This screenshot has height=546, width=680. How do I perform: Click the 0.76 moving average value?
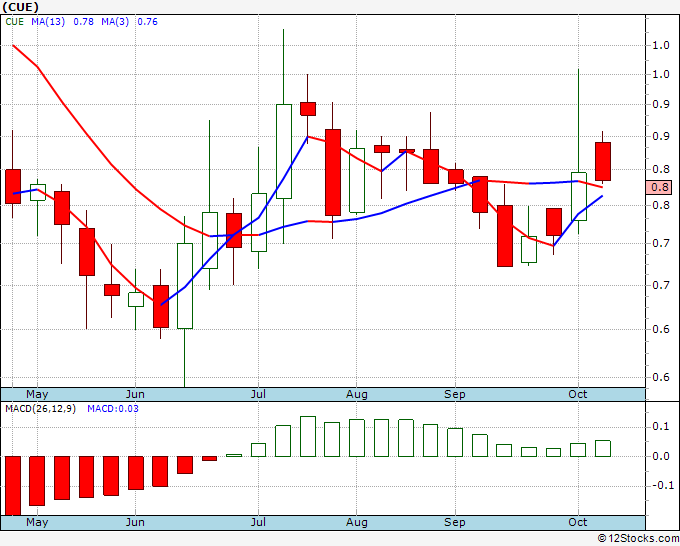tap(147, 22)
